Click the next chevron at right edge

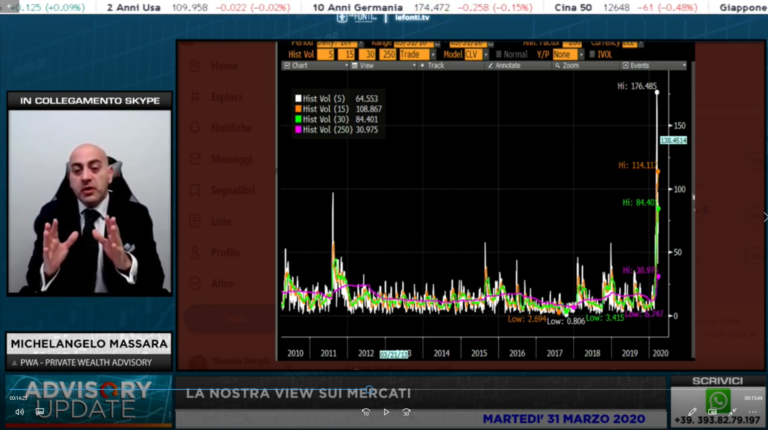(x=765, y=216)
